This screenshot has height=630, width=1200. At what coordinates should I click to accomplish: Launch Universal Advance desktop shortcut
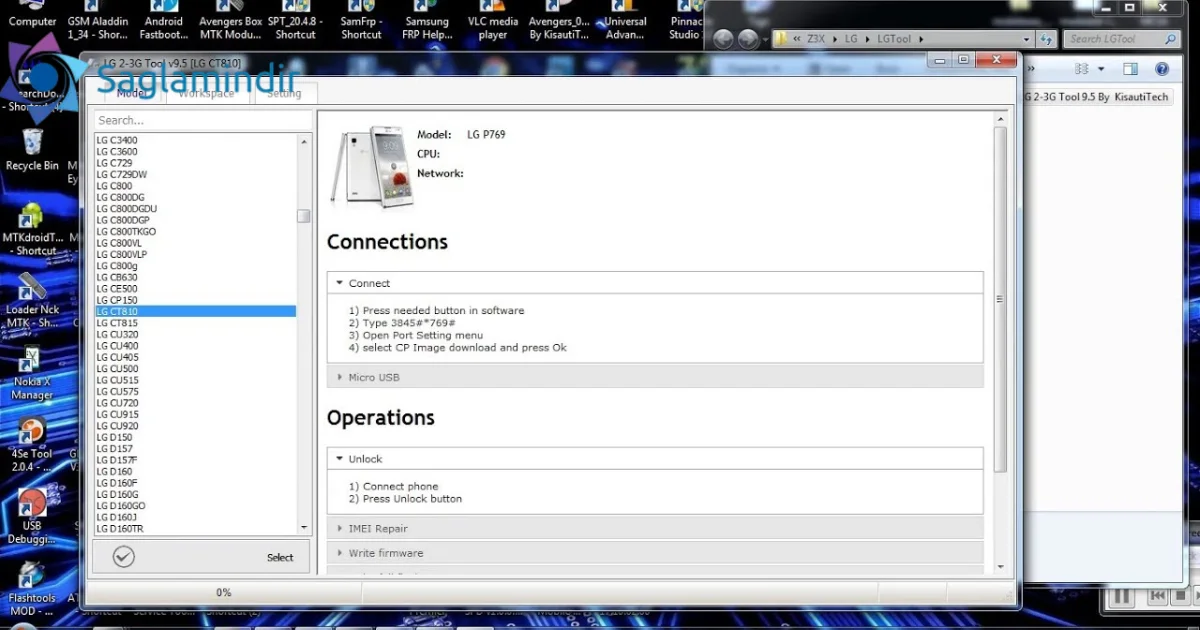tap(626, 20)
